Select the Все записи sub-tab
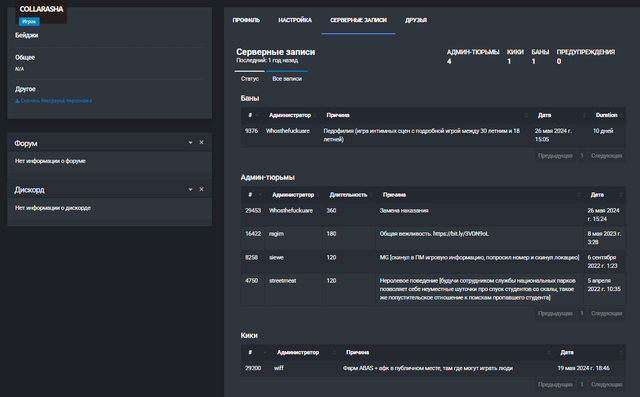The height and width of the screenshot is (397, 640). pyautogui.click(x=287, y=79)
